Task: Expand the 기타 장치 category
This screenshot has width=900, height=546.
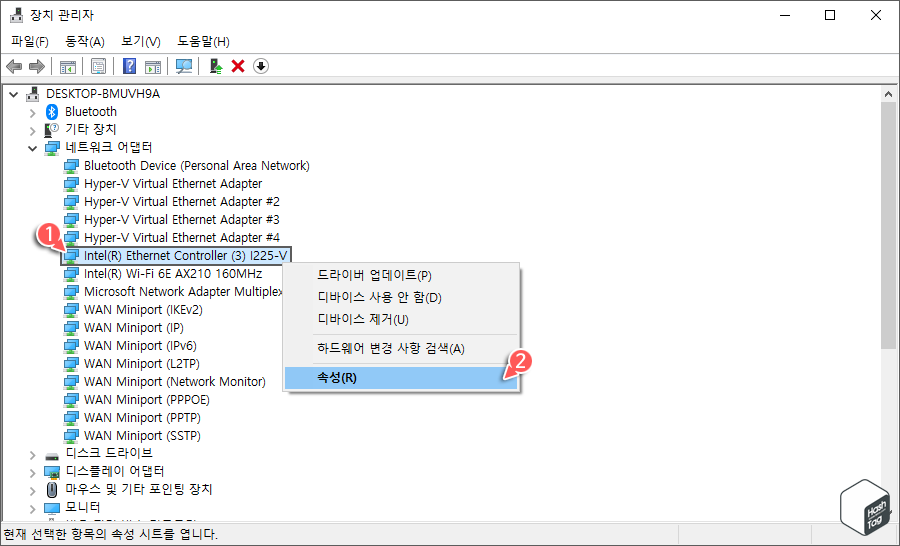Action: click(x=33, y=130)
